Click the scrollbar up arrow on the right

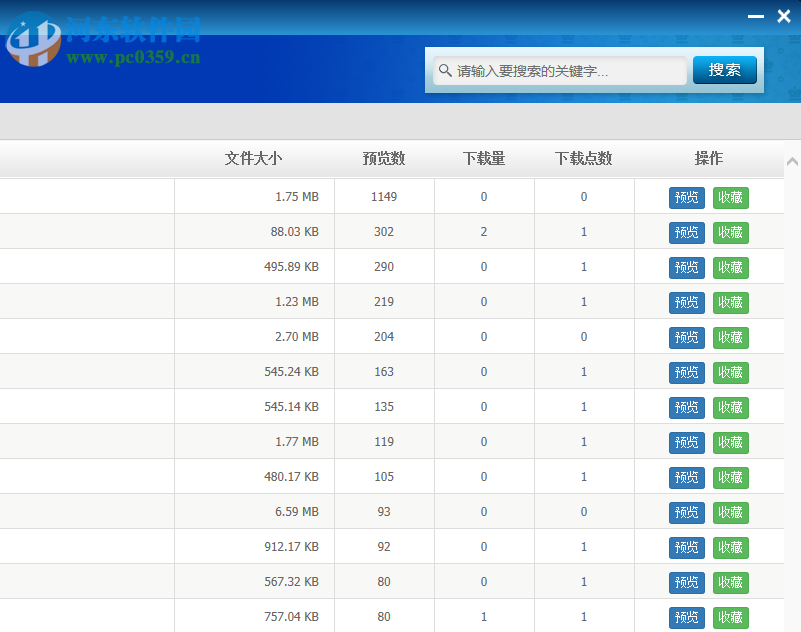pyautogui.click(x=793, y=160)
